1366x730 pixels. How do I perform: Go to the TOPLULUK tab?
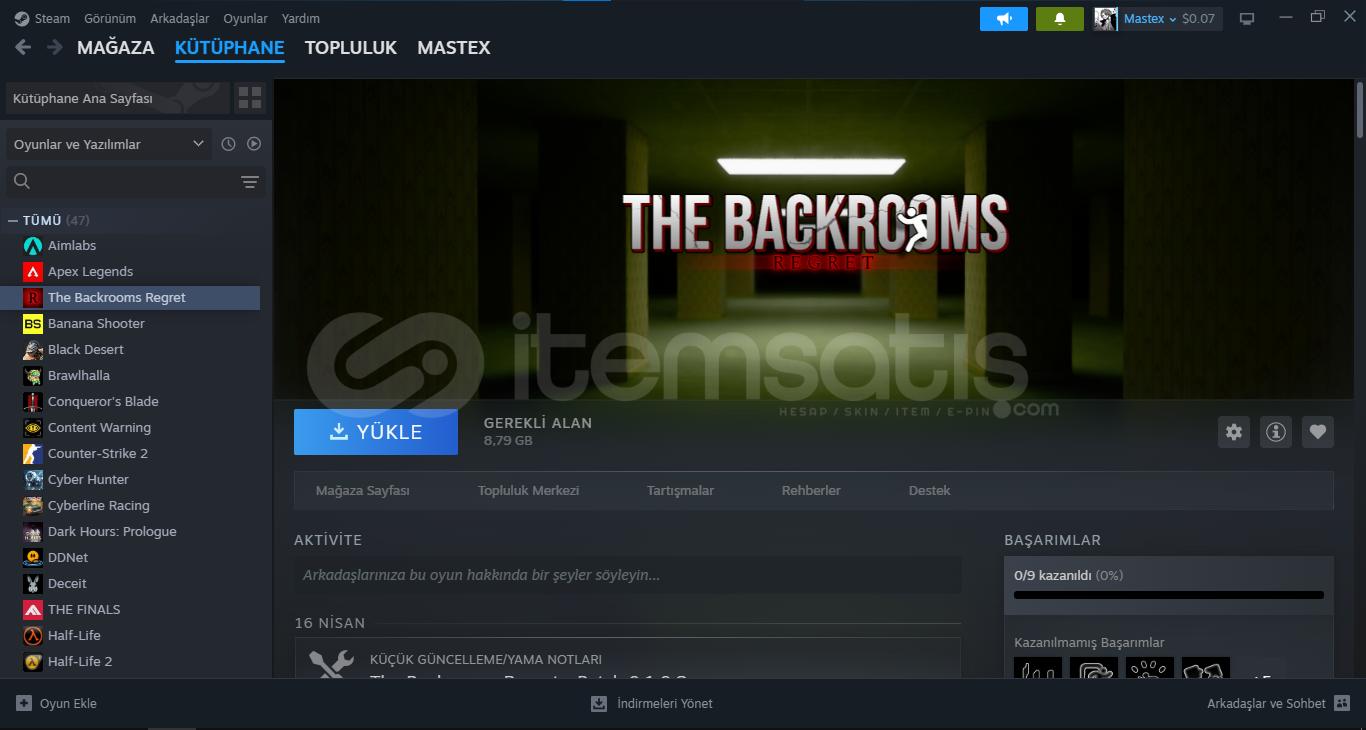[351, 47]
